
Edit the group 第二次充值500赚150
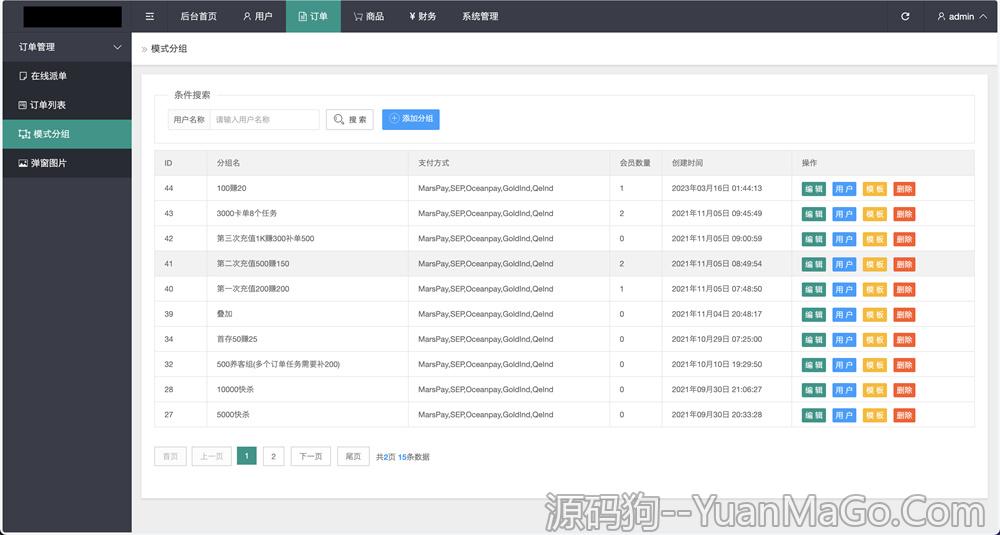pos(814,264)
